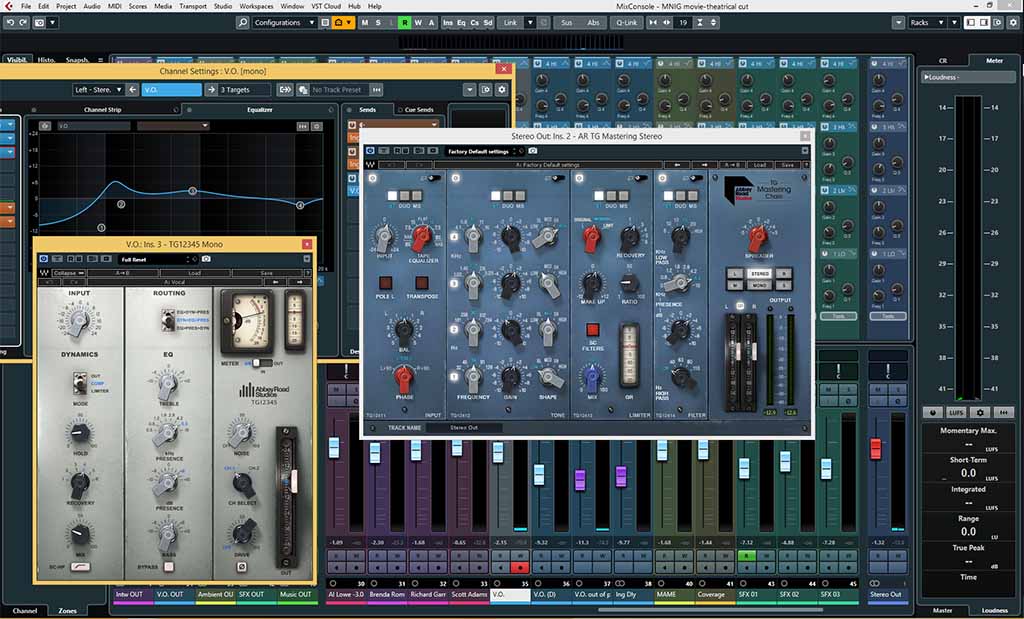Viewport: 1024px width, 619px height.
Task: Click the edit channel icon left of No Track Preset
Action: point(302,89)
